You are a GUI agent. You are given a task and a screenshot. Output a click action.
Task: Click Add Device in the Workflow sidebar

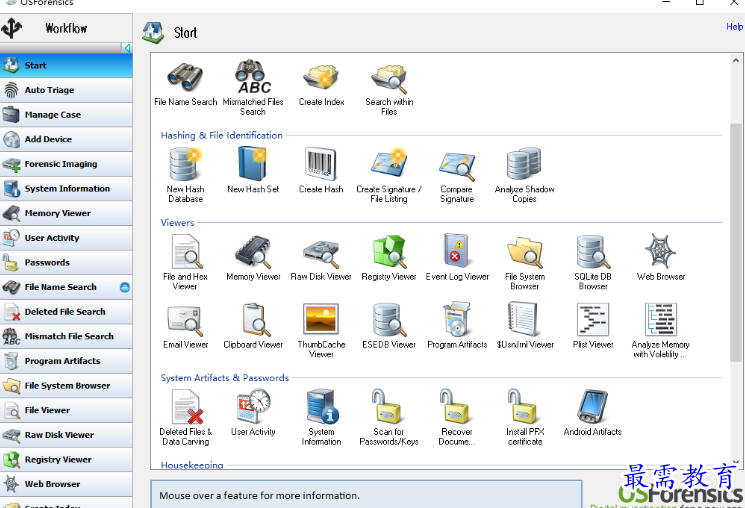pyautogui.click(x=66, y=139)
